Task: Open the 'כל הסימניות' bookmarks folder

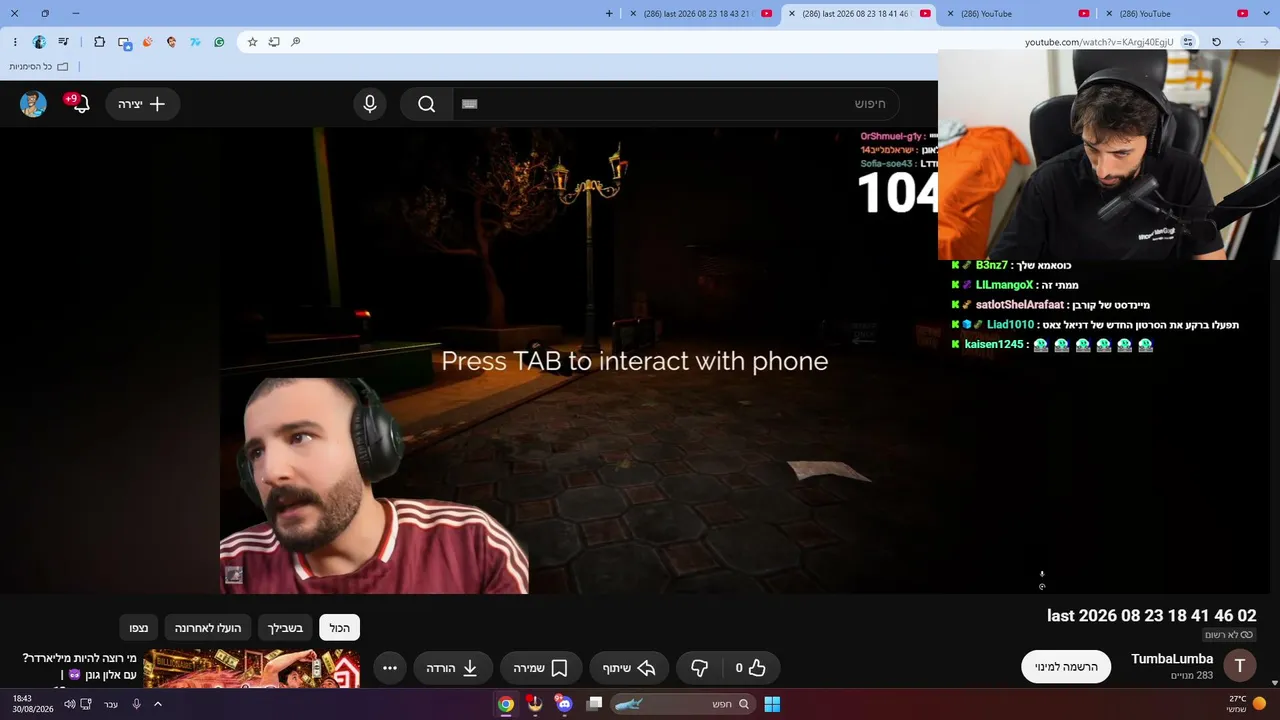Action: coord(39,66)
